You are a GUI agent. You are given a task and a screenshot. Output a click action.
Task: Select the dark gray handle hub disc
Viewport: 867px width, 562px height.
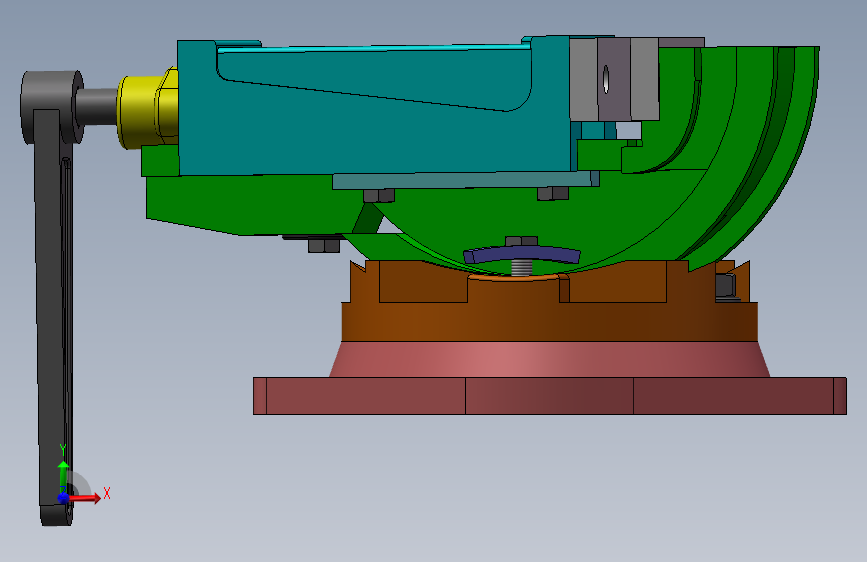(x=51, y=107)
